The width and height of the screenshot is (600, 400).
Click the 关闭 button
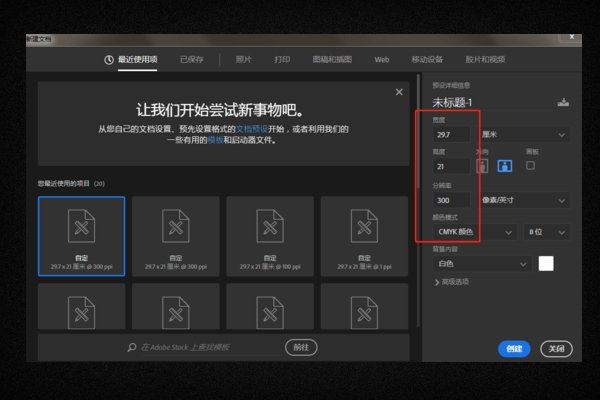point(556,349)
